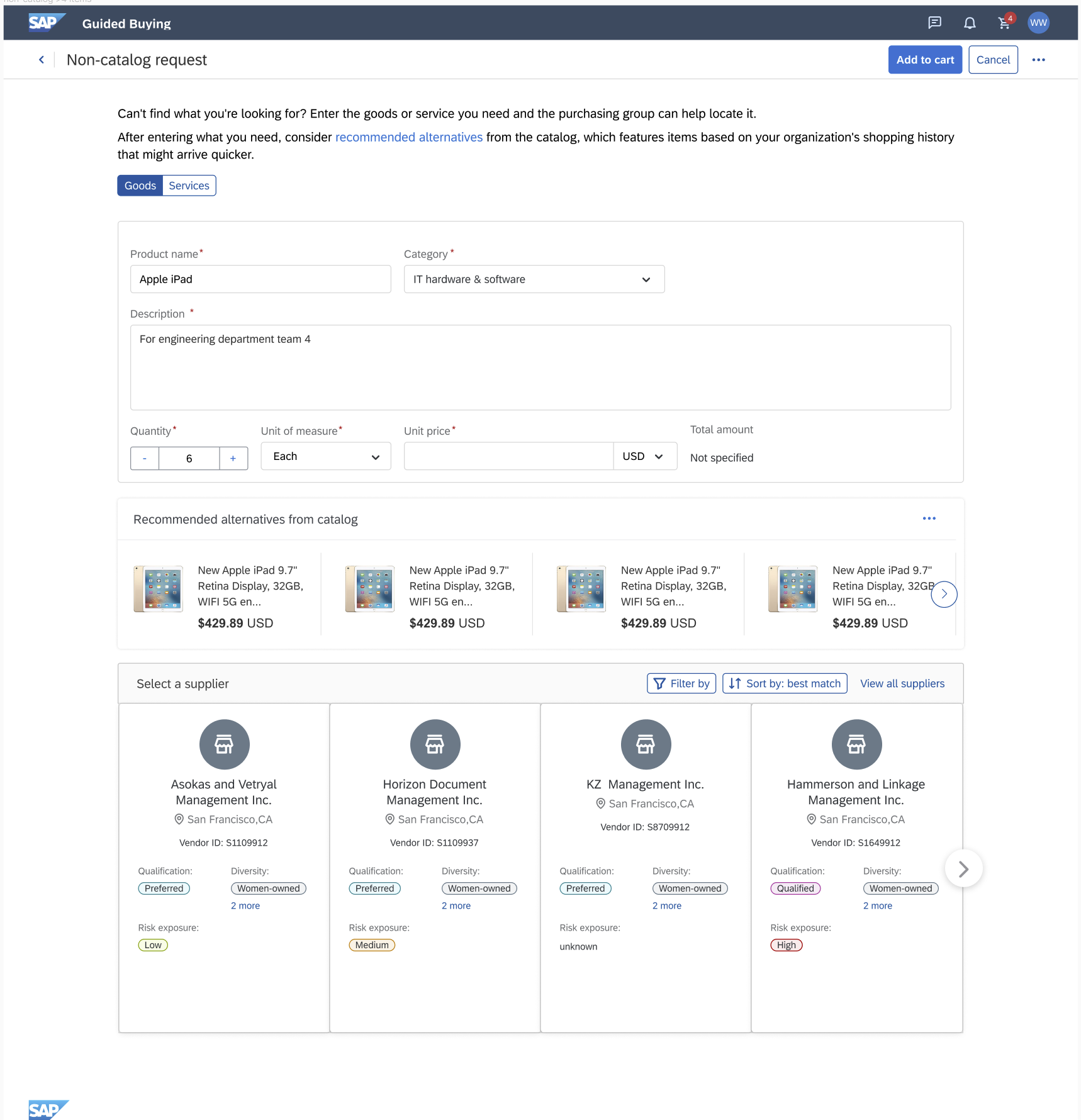Open View all suppliers link
Screen dimensions: 1081x1120
click(902, 683)
